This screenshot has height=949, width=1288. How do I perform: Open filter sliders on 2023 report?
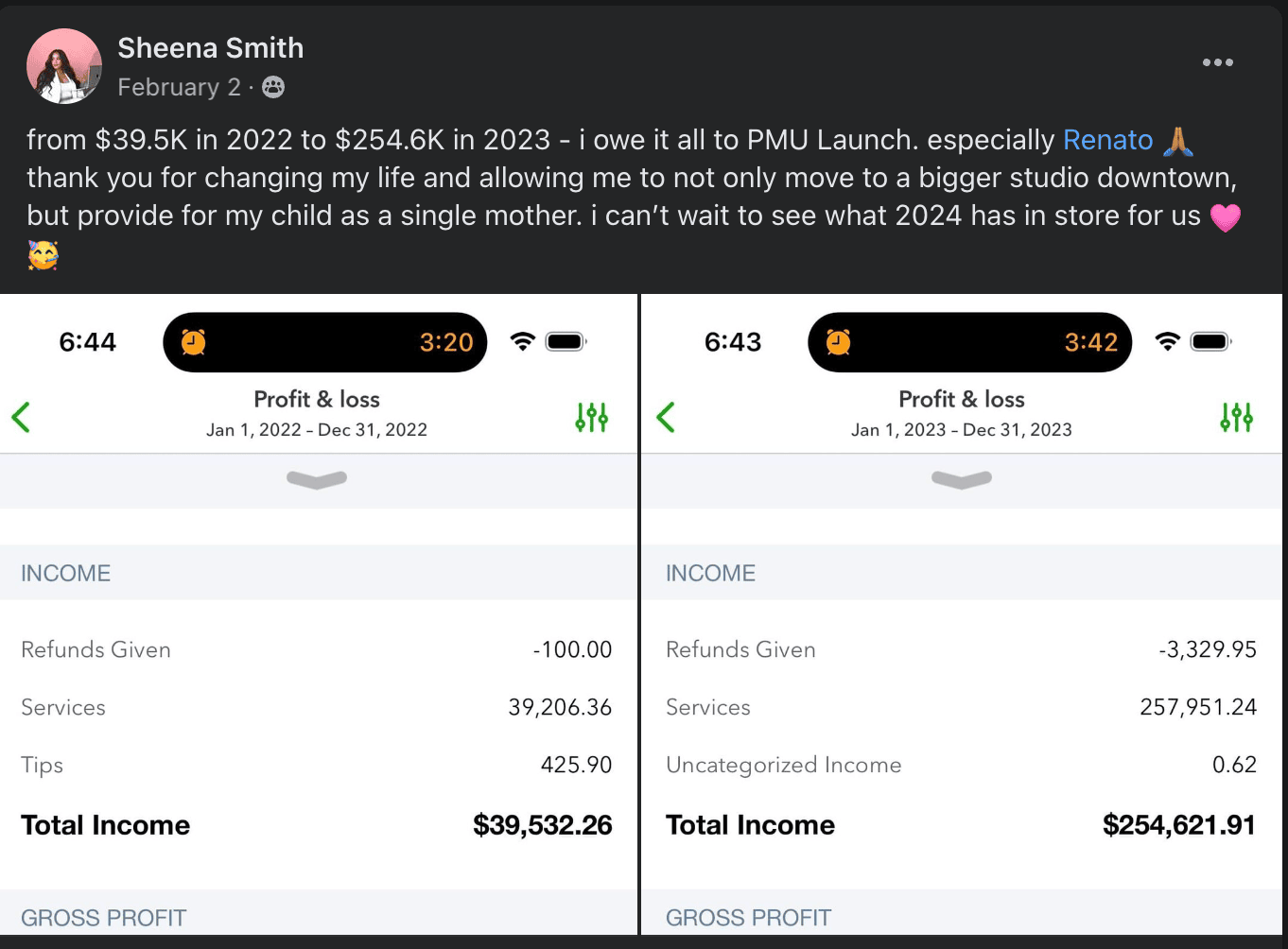(x=1237, y=417)
